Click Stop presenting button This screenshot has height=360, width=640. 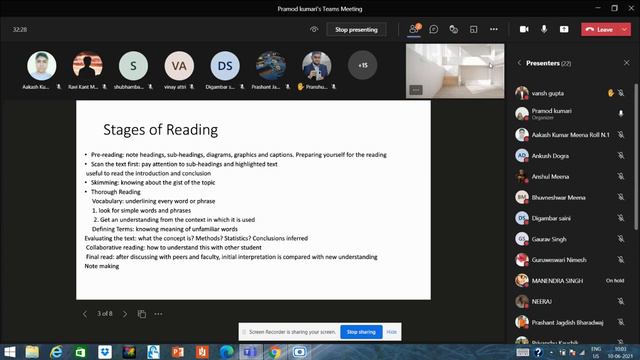[356, 29]
